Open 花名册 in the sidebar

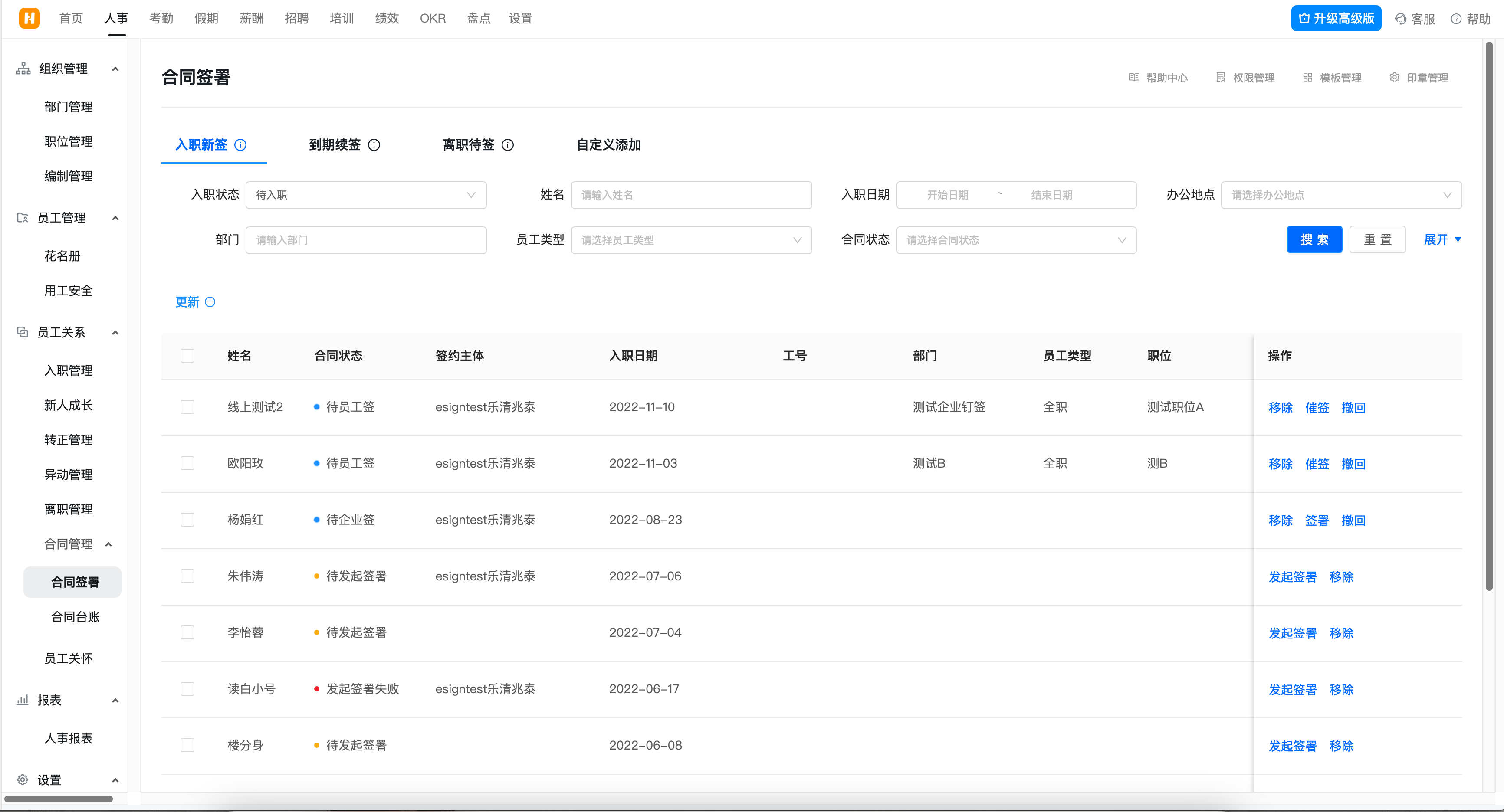62,255
